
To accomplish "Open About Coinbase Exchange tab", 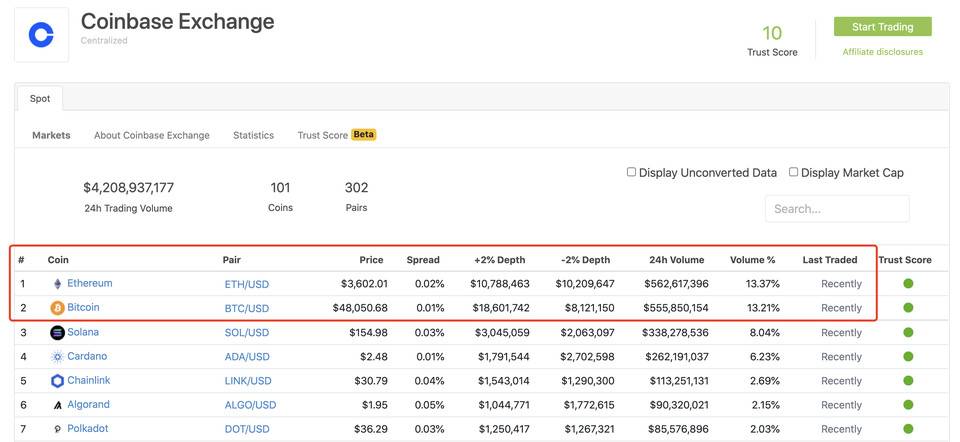I will click(x=152, y=135).
